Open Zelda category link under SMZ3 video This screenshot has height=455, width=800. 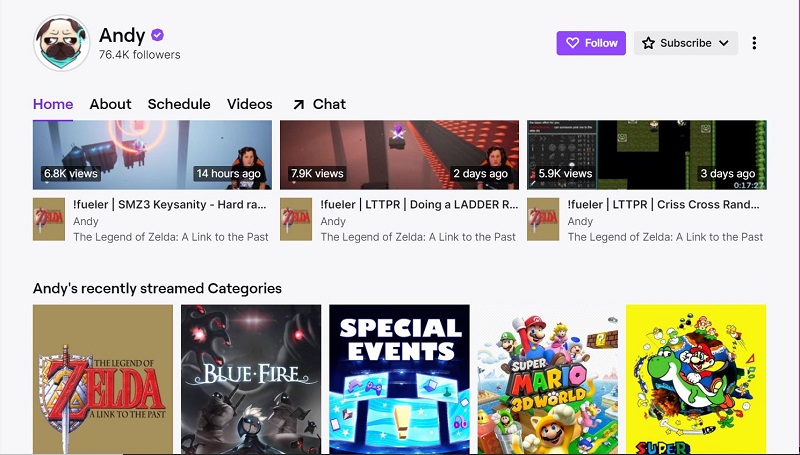click(x=170, y=237)
